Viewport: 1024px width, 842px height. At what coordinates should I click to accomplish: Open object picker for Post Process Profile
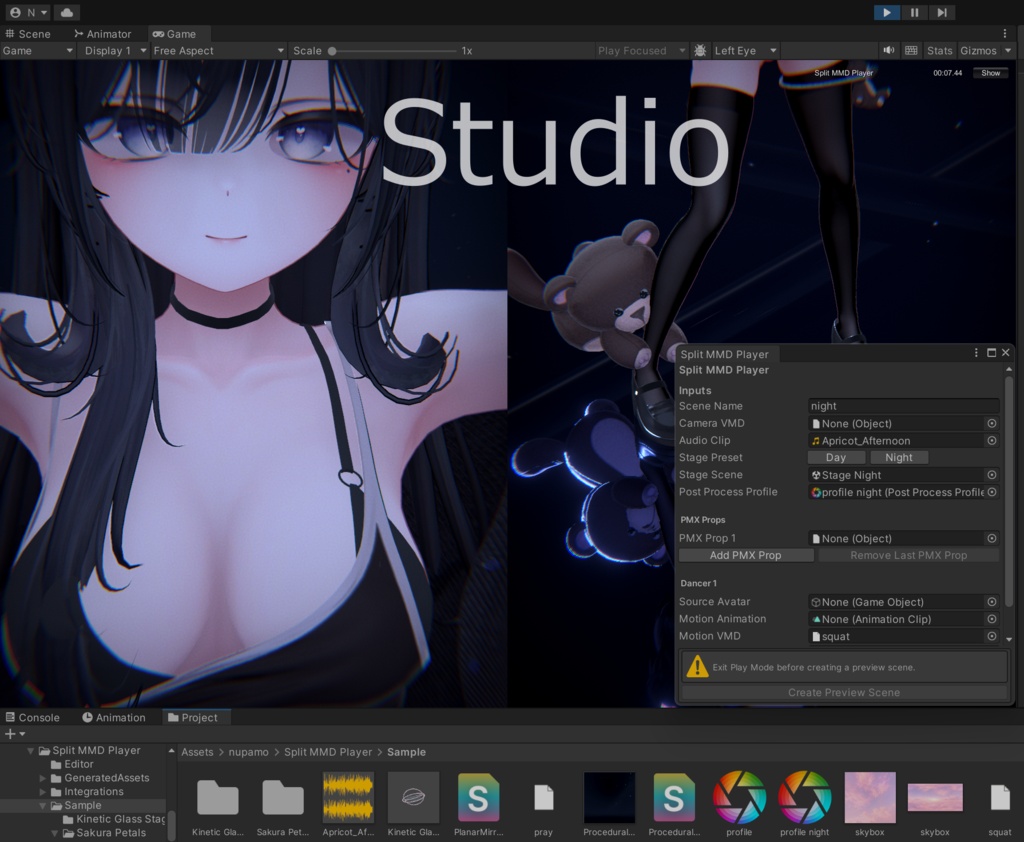[x=991, y=492]
